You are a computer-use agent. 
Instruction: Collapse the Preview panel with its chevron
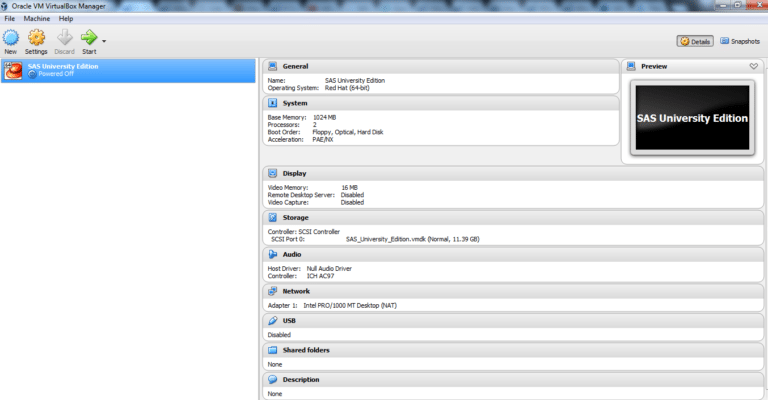[753, 66]
